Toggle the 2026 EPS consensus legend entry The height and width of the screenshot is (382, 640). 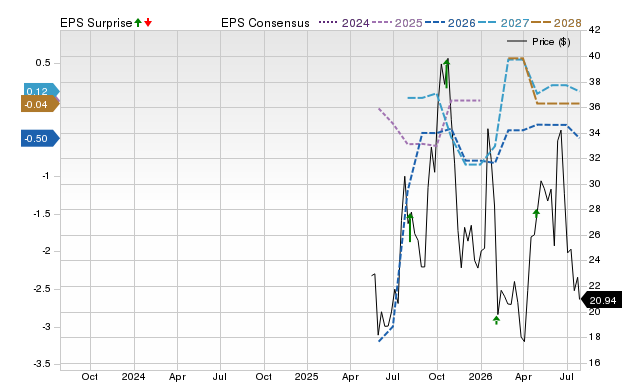click(x=450, y=23)
